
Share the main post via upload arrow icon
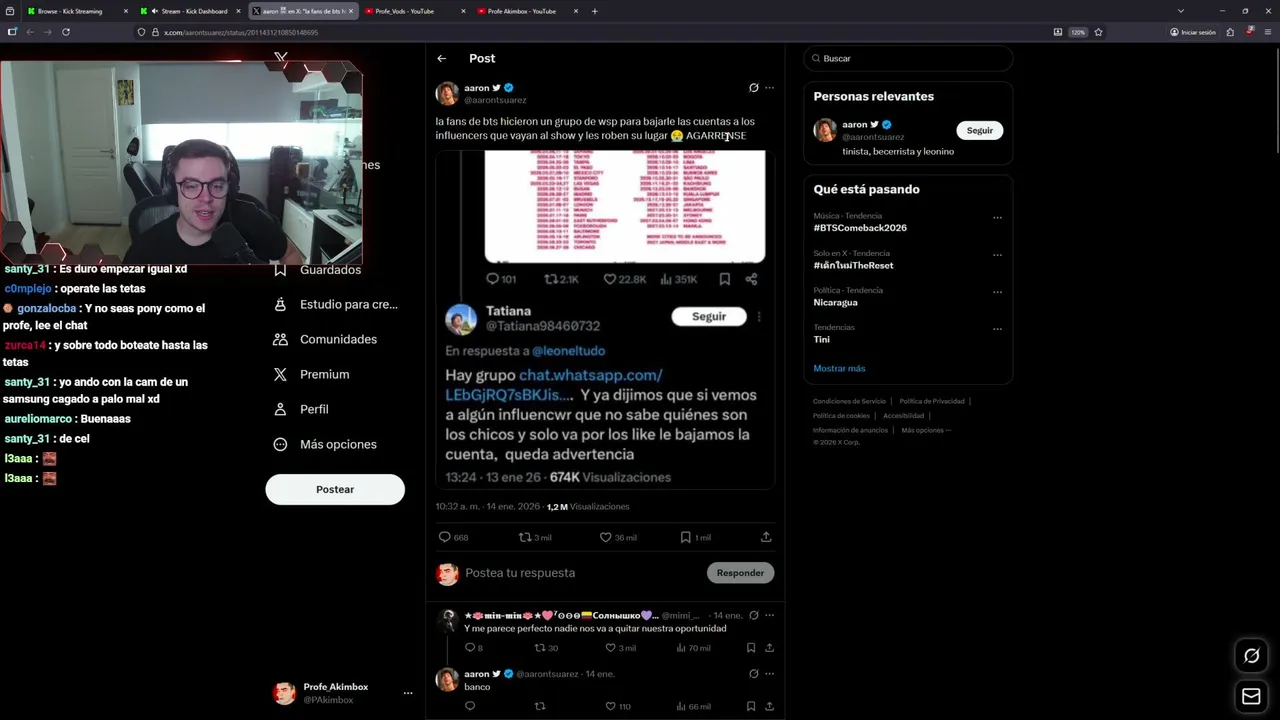[766, 537]
